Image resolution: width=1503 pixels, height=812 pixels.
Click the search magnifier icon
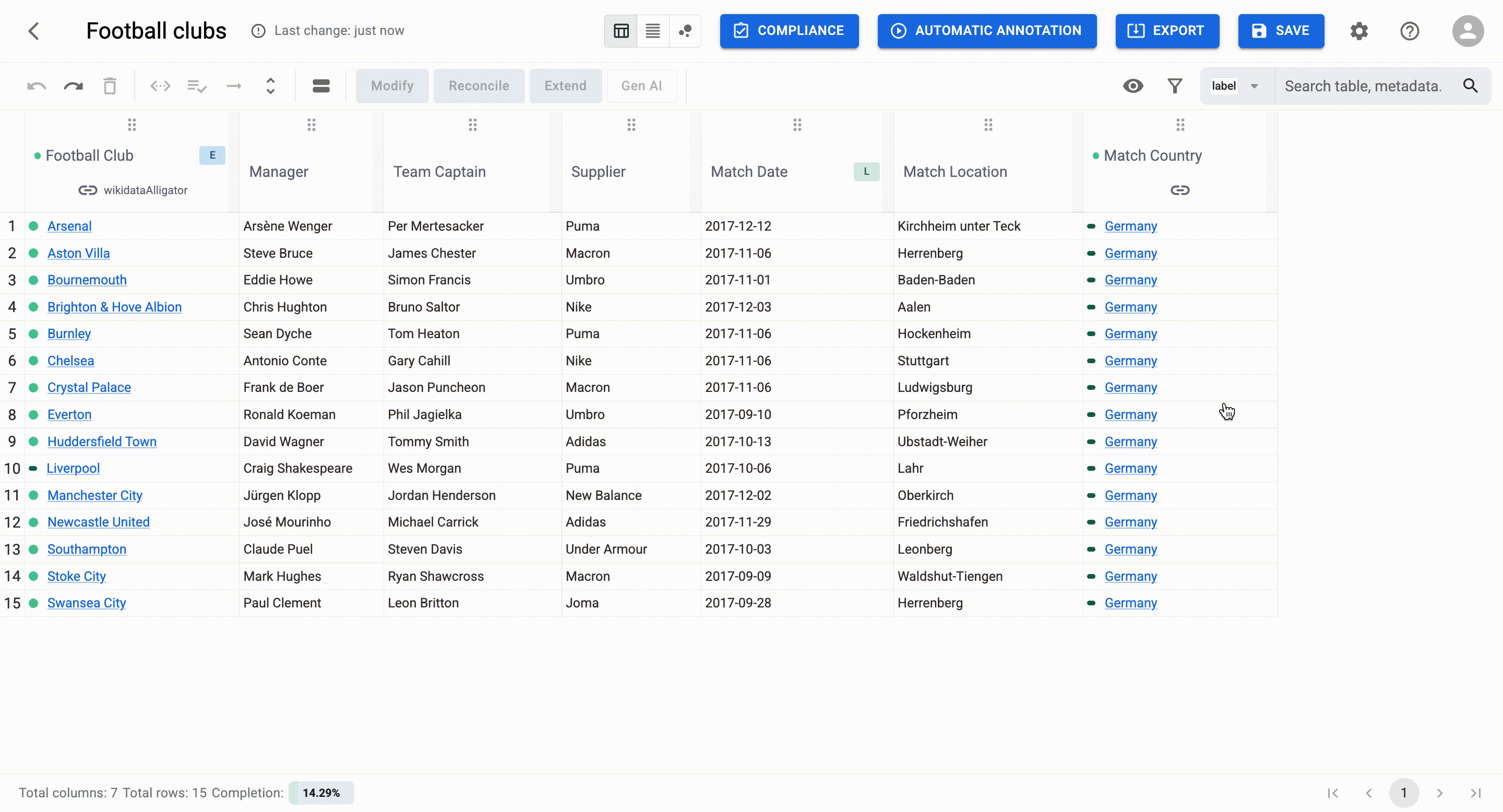click(1470, 86)
